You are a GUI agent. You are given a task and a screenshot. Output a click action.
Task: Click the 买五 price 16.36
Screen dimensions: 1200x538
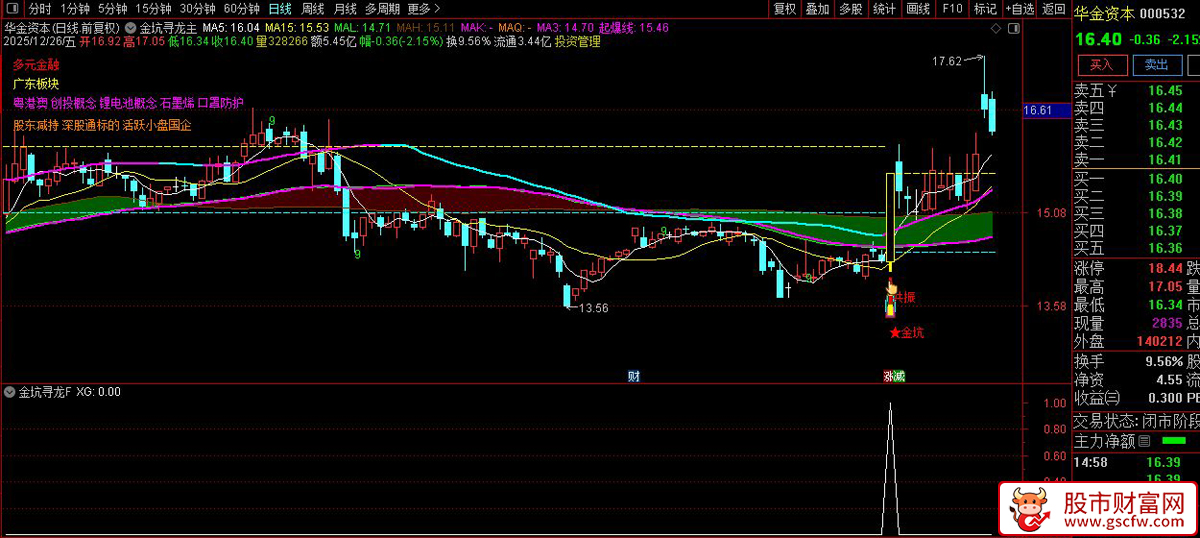[1166, 248]
